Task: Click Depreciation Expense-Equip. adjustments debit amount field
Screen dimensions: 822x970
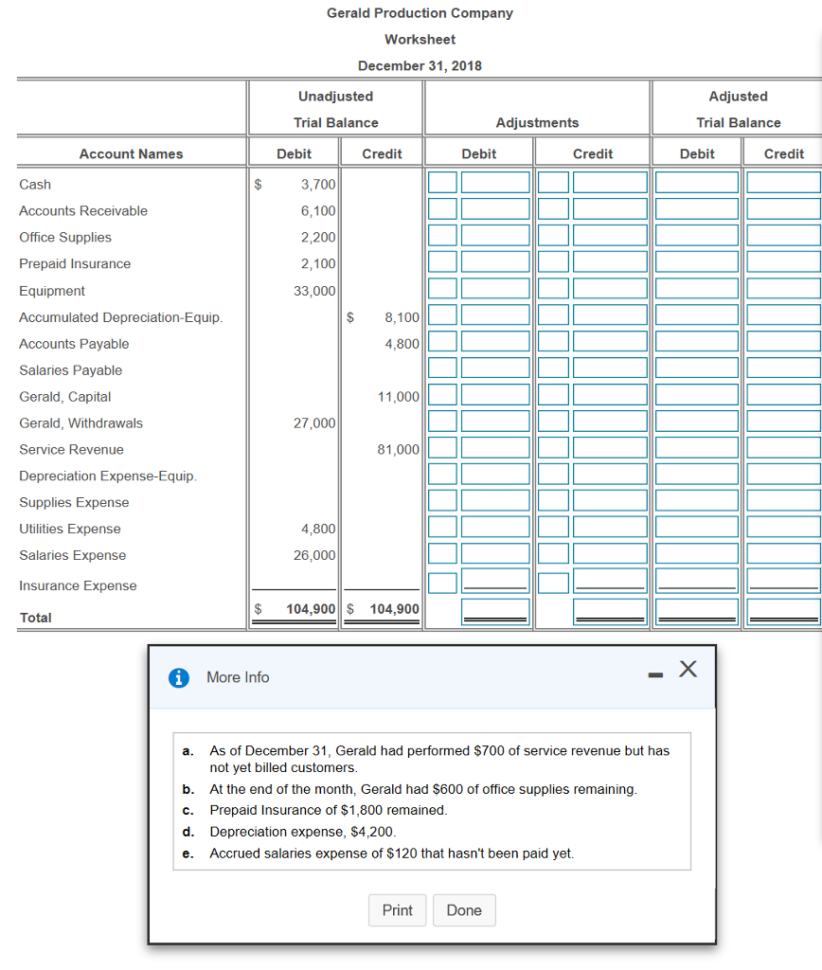Action: coord(495,475)
